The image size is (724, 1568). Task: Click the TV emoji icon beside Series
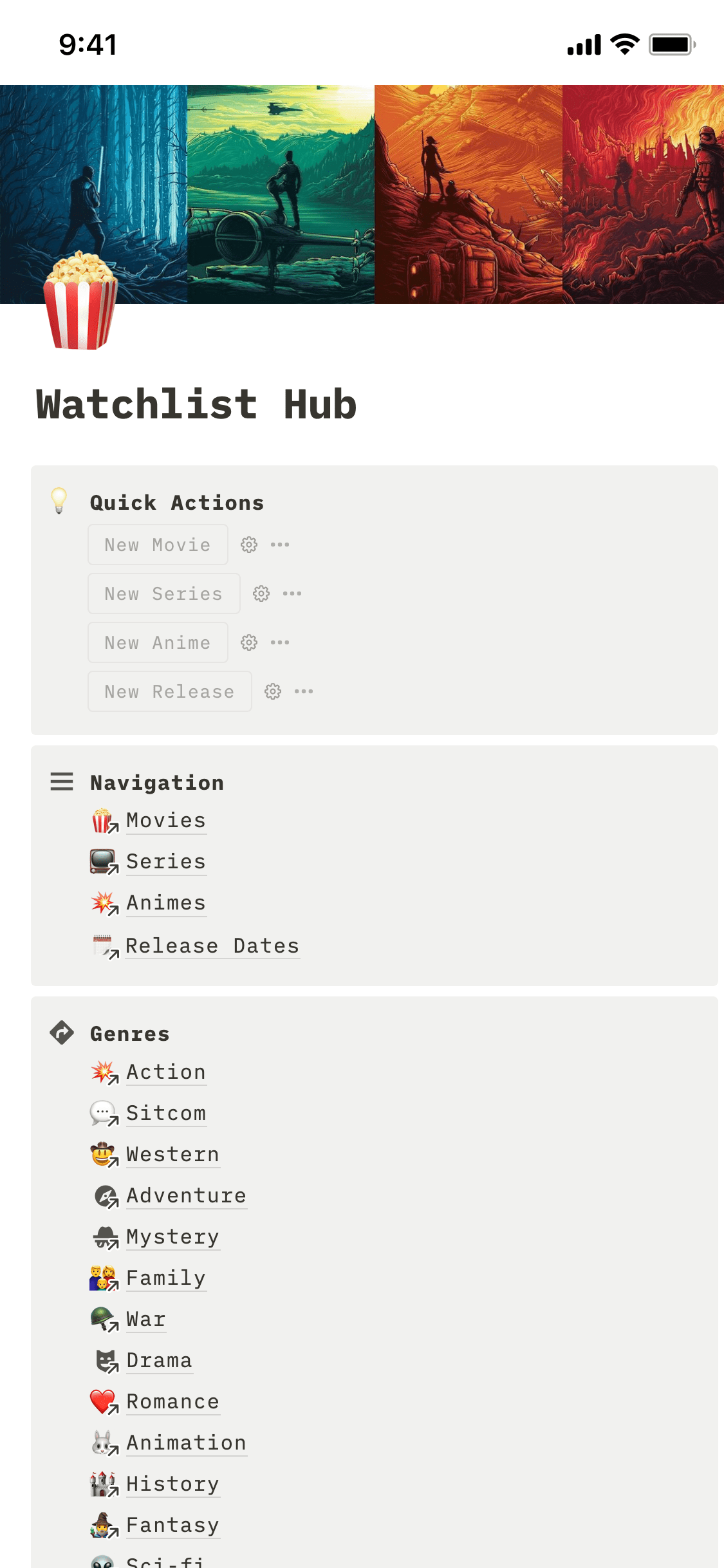(101, 861)
